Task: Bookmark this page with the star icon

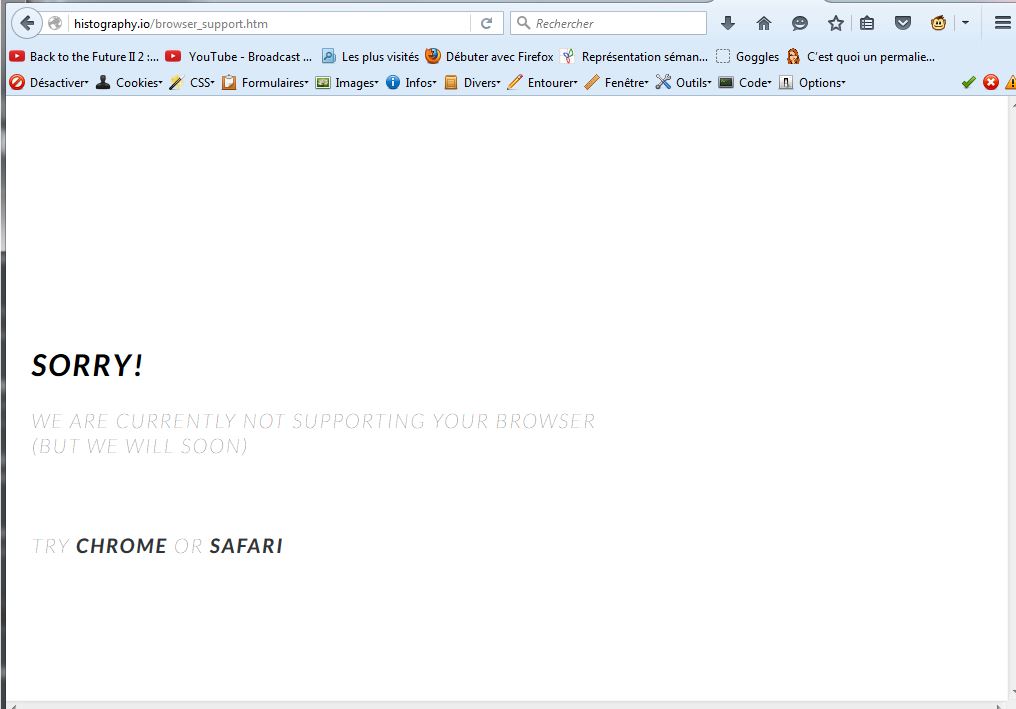Action: 836,24
